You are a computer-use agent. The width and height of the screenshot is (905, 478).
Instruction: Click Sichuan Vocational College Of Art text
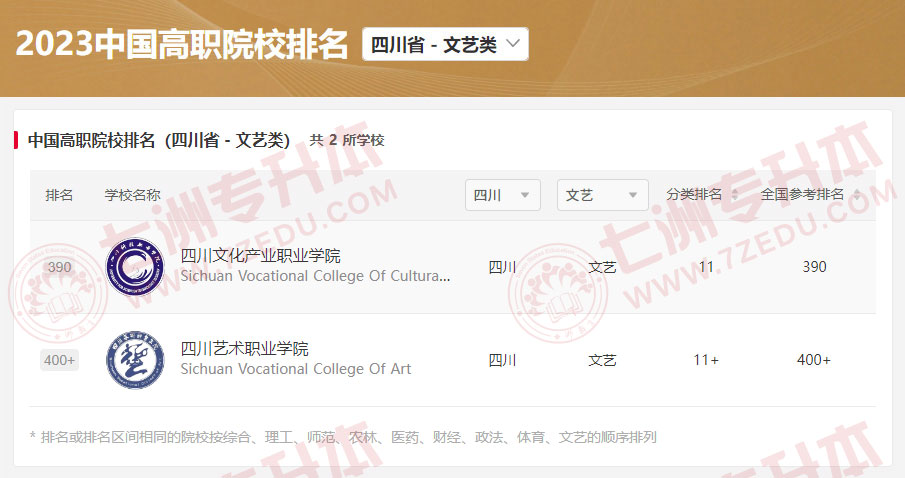296,369
